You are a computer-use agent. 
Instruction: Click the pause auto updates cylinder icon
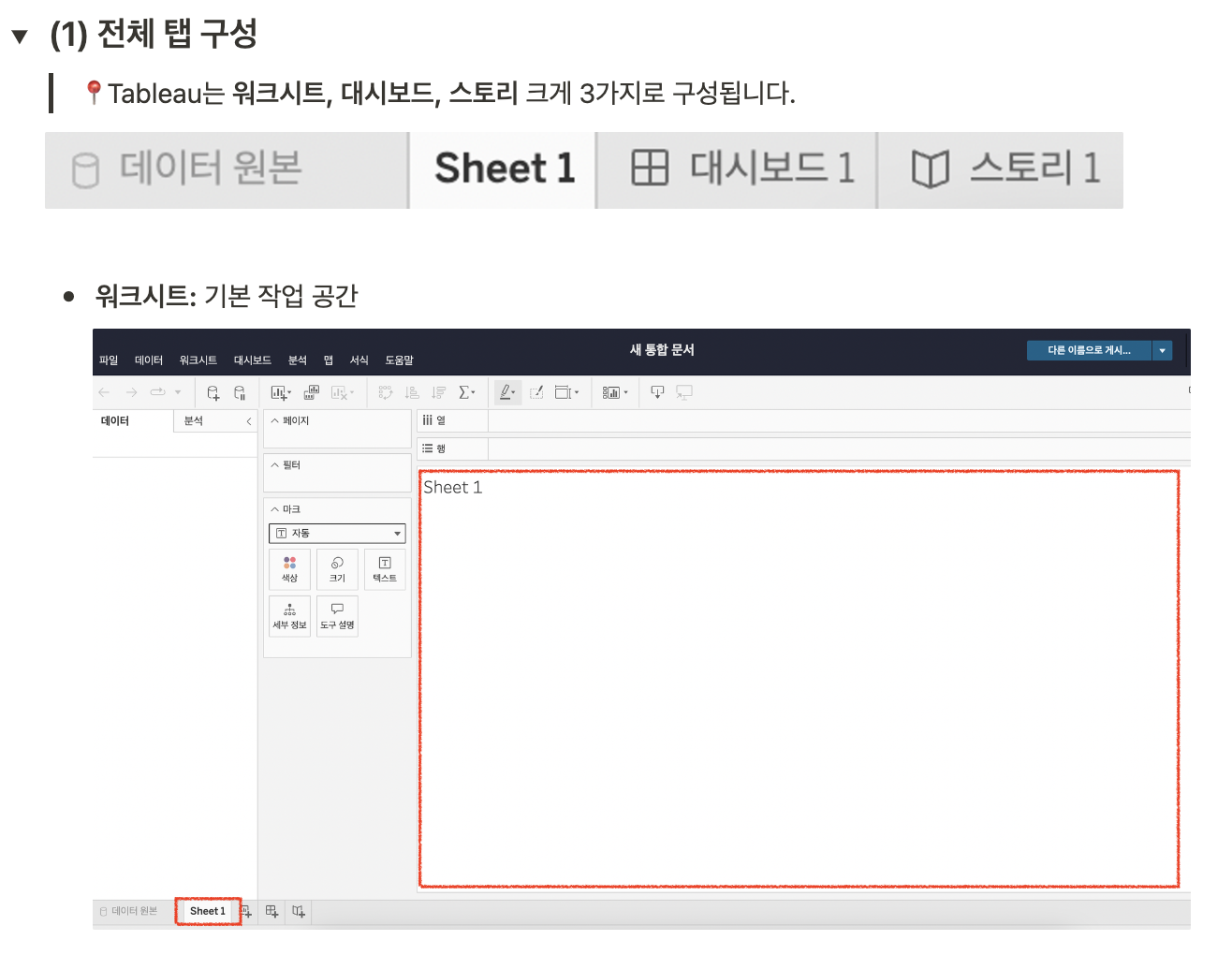tap(240, 392)
